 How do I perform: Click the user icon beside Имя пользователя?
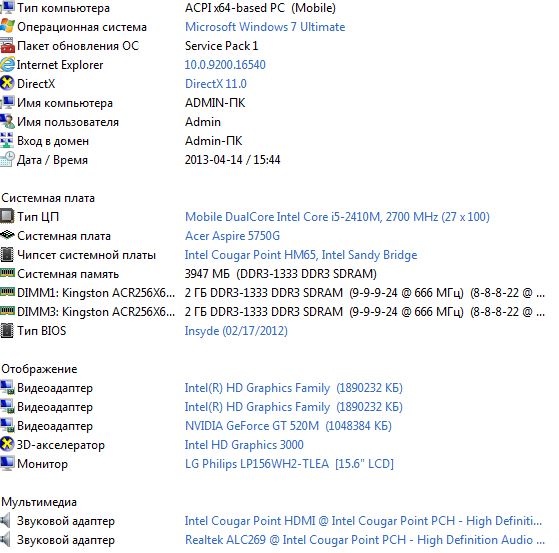click(7, 122)
